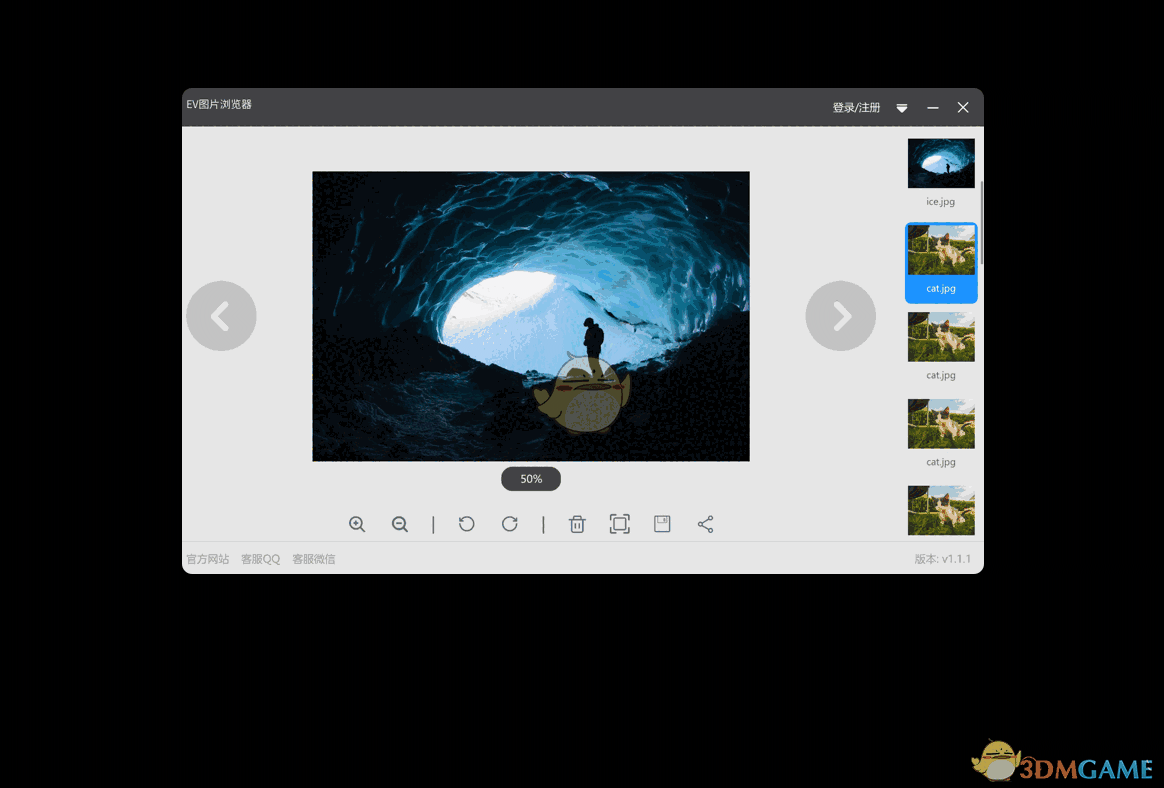Open the 官方网站 link

pyautogui.click(x=207, y=559)
